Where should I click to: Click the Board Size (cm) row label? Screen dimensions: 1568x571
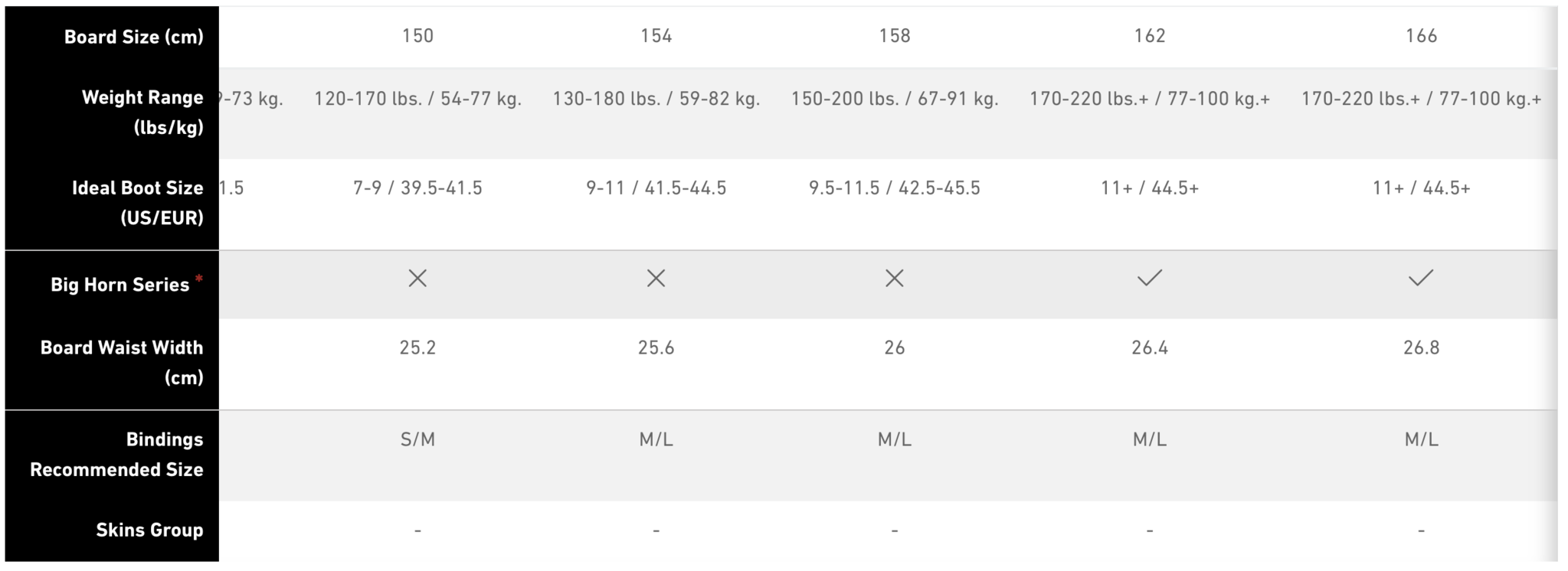[x=134, y=37]
